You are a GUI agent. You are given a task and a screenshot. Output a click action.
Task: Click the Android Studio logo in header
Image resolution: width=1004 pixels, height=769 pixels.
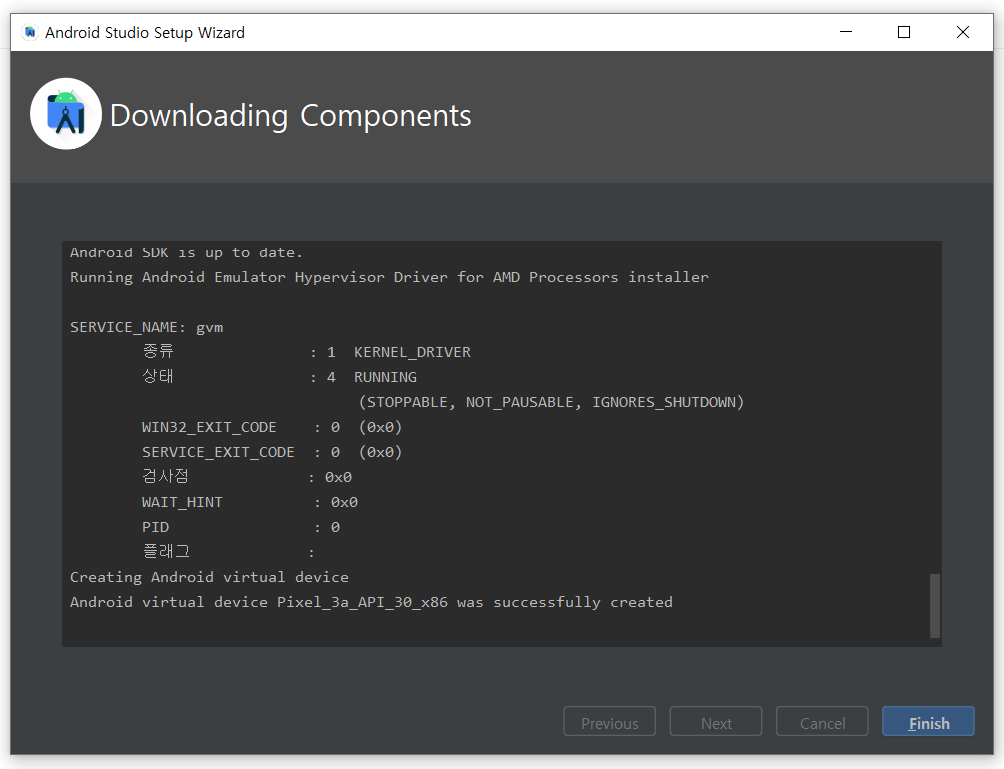66,114
